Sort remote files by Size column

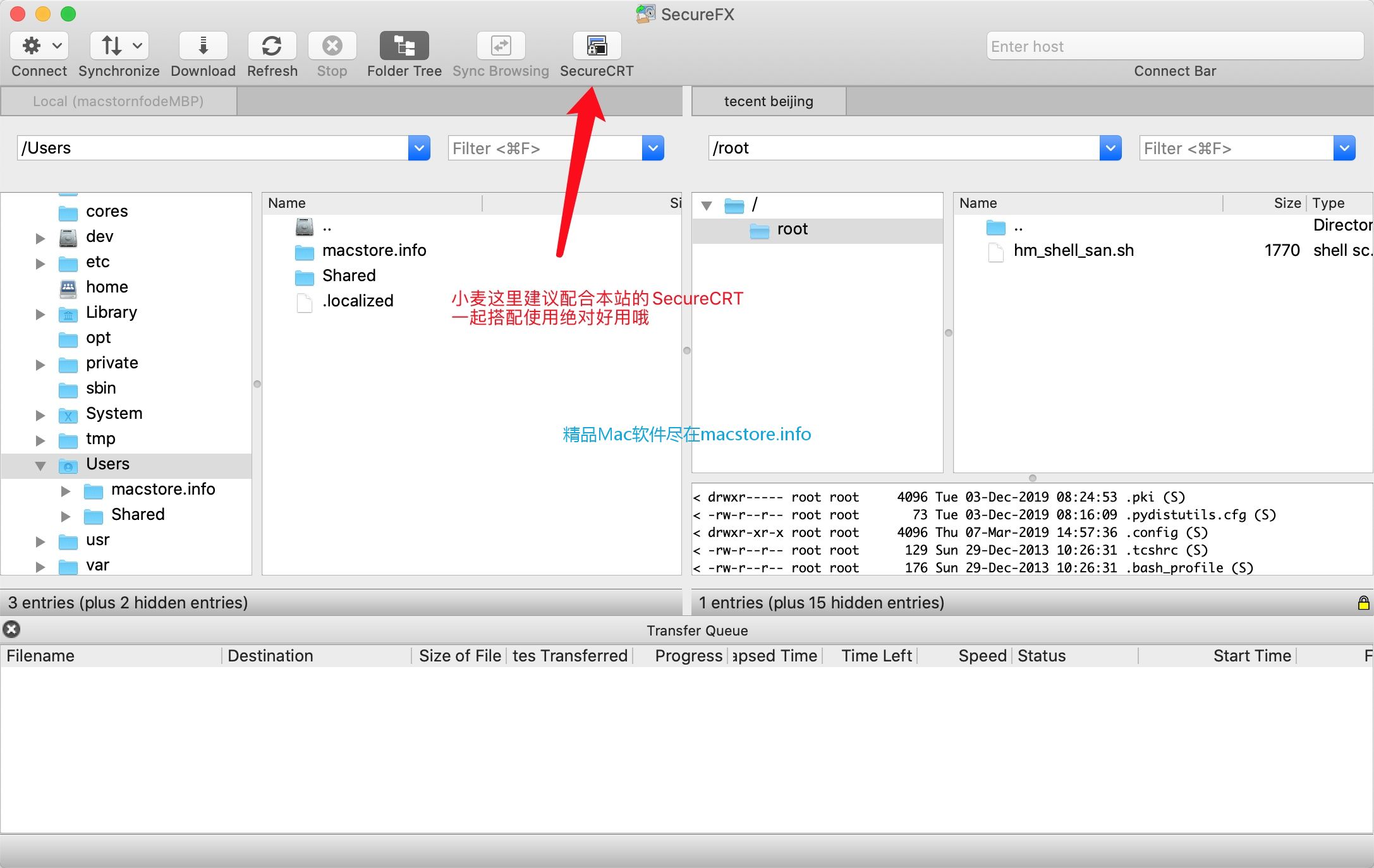point(1265,203)
